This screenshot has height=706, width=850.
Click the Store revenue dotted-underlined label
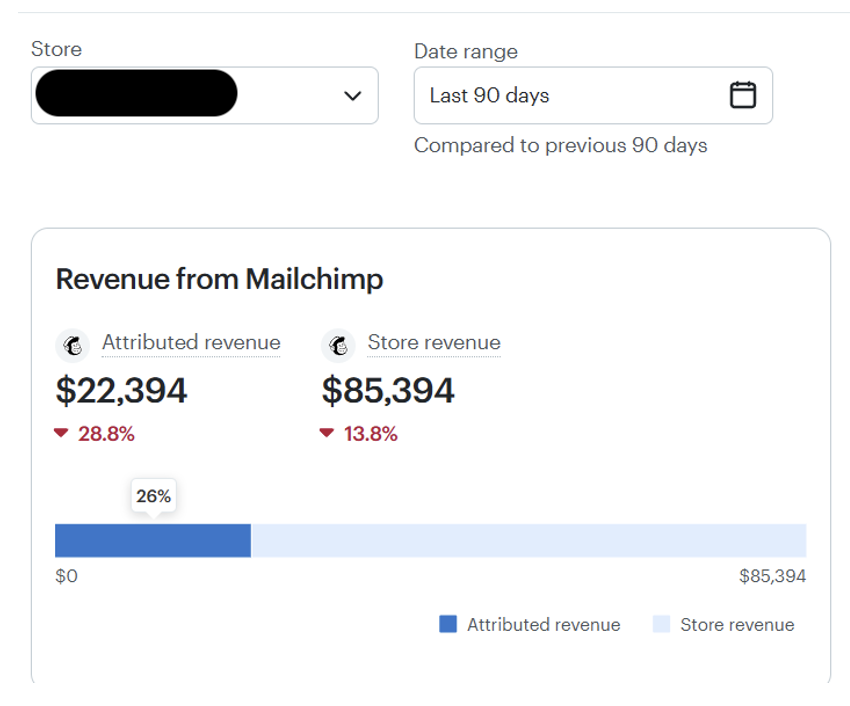pyautogui.click(x=434, y=343)
